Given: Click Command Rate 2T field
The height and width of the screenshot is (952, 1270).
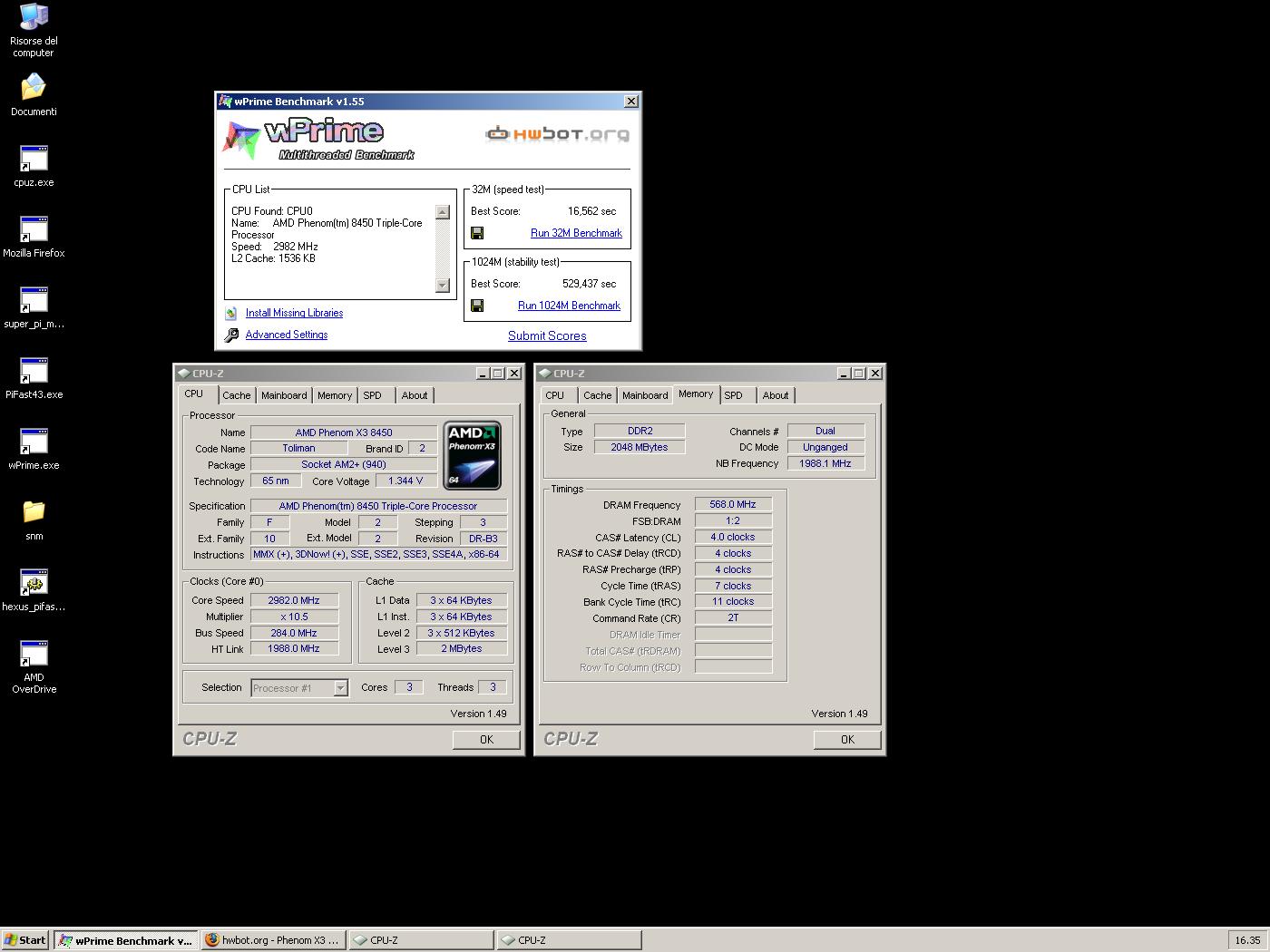Looking at the screenshot, I should (733, 617).
